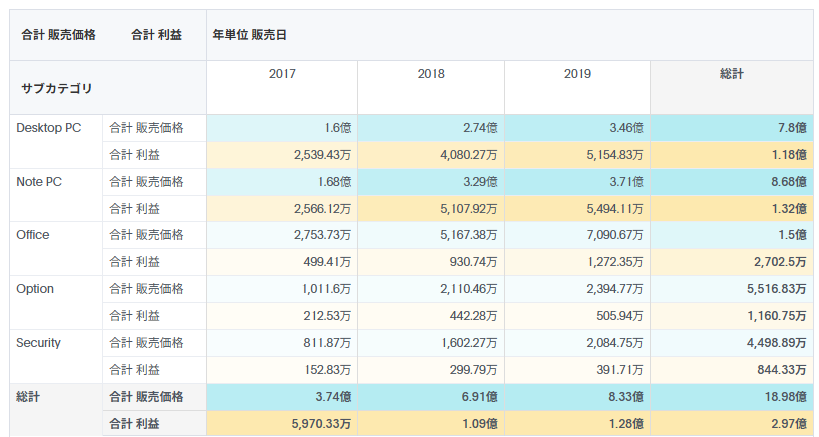Click the 総計 column header

(731, 74)
